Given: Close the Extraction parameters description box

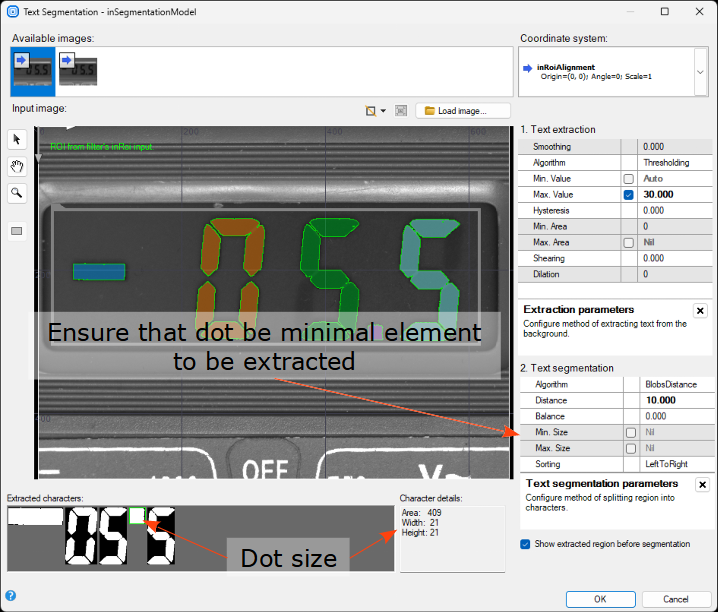Looking at the screenshot, I should coord(700,311).
